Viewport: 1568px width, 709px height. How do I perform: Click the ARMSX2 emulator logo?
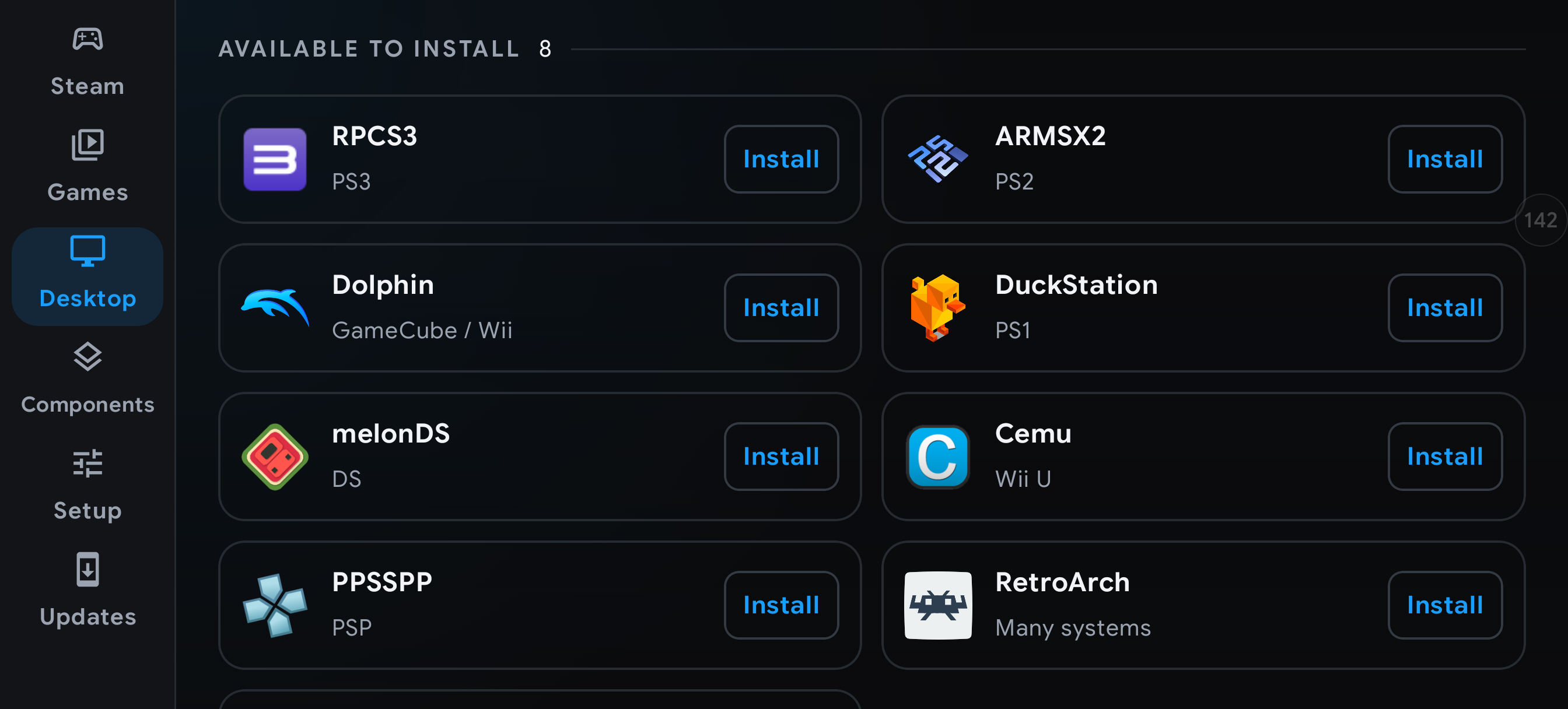[x=937, y=159]
